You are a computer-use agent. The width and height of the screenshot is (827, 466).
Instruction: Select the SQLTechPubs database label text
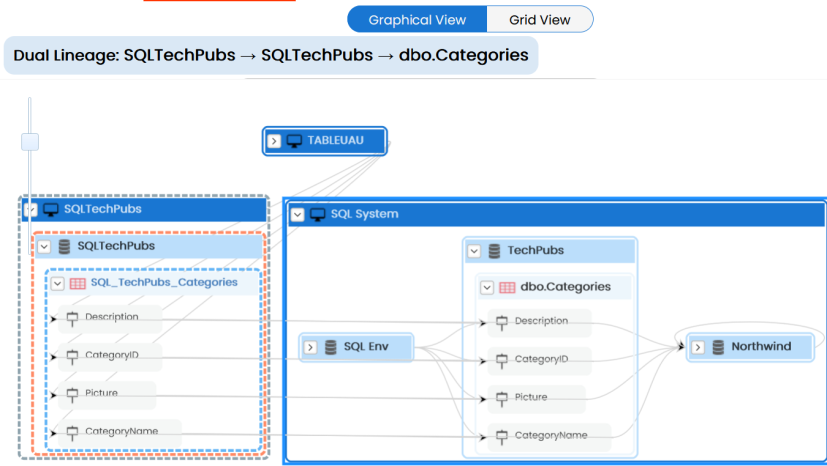(116, 246)
